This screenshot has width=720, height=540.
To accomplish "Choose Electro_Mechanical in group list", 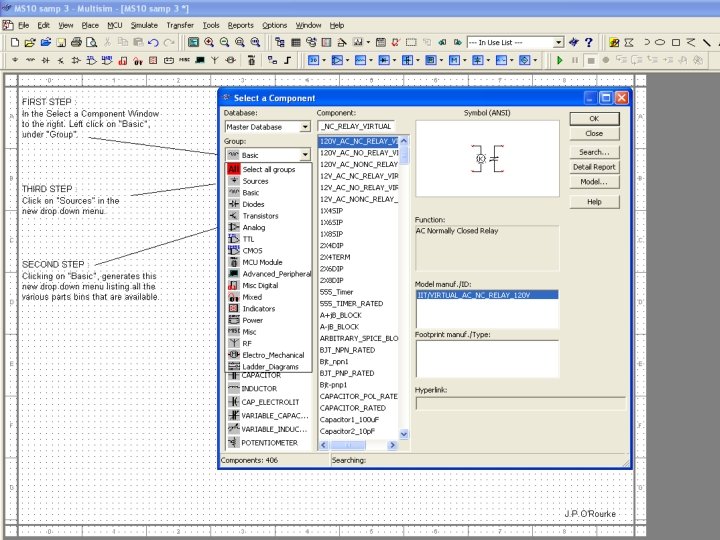I will click(x=268, y=355).
